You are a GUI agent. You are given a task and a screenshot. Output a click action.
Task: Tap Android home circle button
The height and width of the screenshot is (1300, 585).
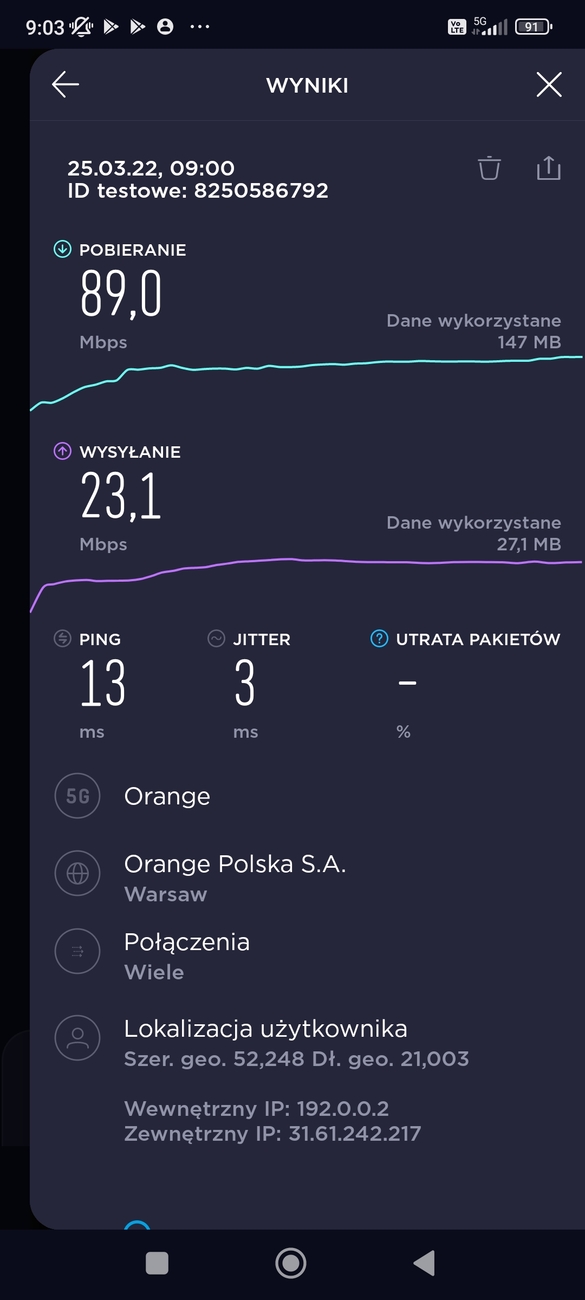tap(291, 1264)
